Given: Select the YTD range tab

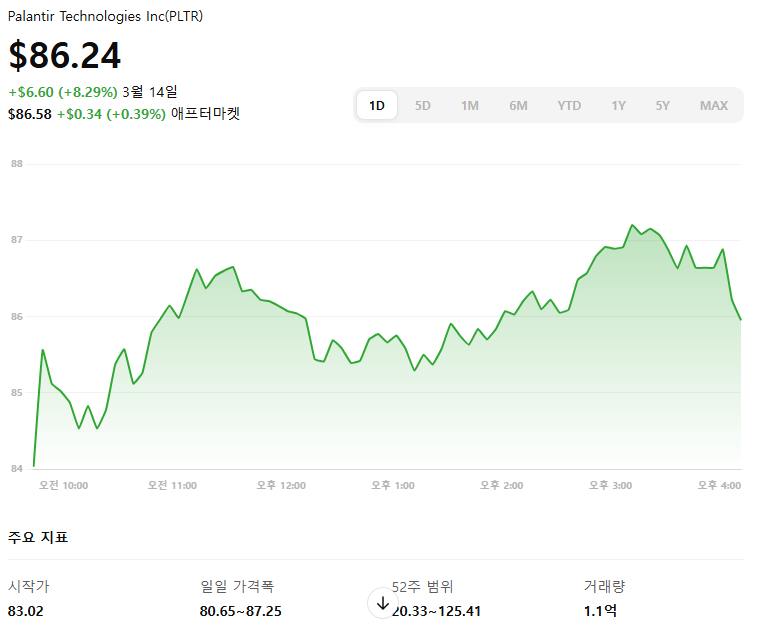Looking at the screenshot, I should point(569,106).
